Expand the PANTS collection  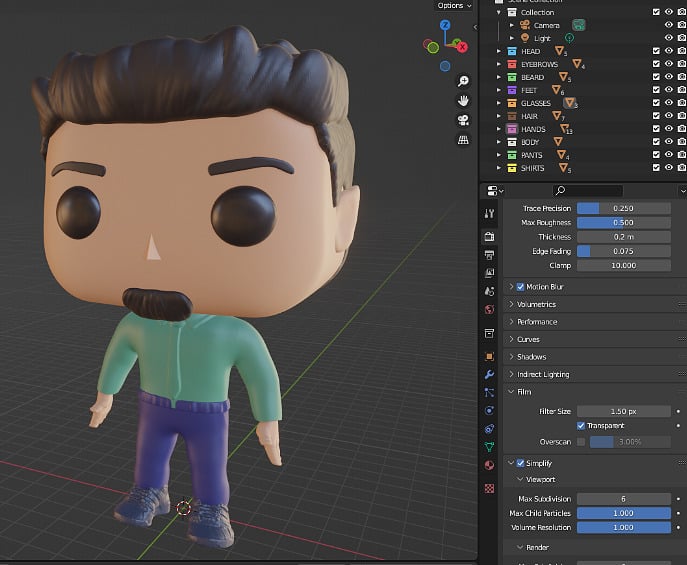(x=499, y=155)
